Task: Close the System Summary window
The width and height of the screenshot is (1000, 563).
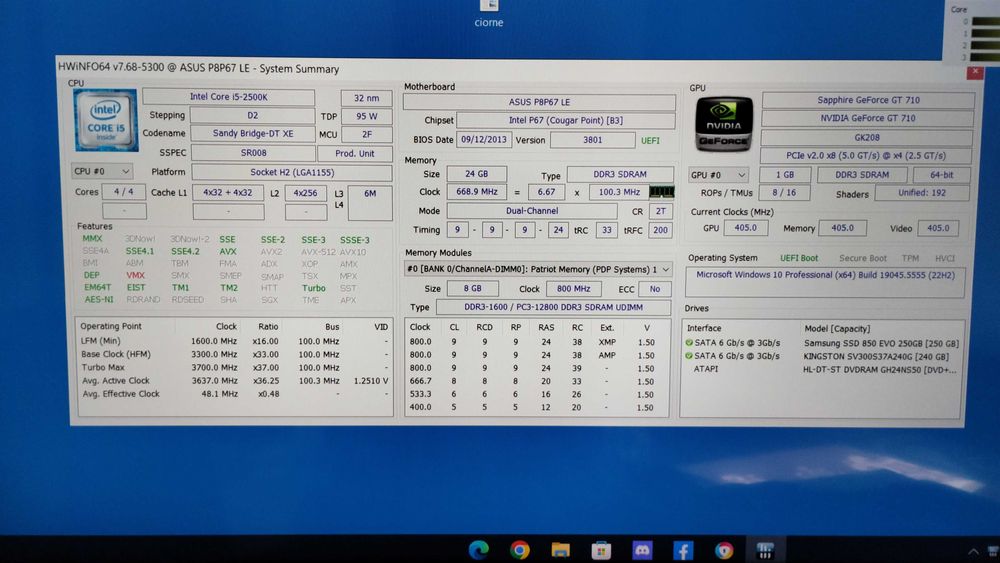Action: pos(974,72)
